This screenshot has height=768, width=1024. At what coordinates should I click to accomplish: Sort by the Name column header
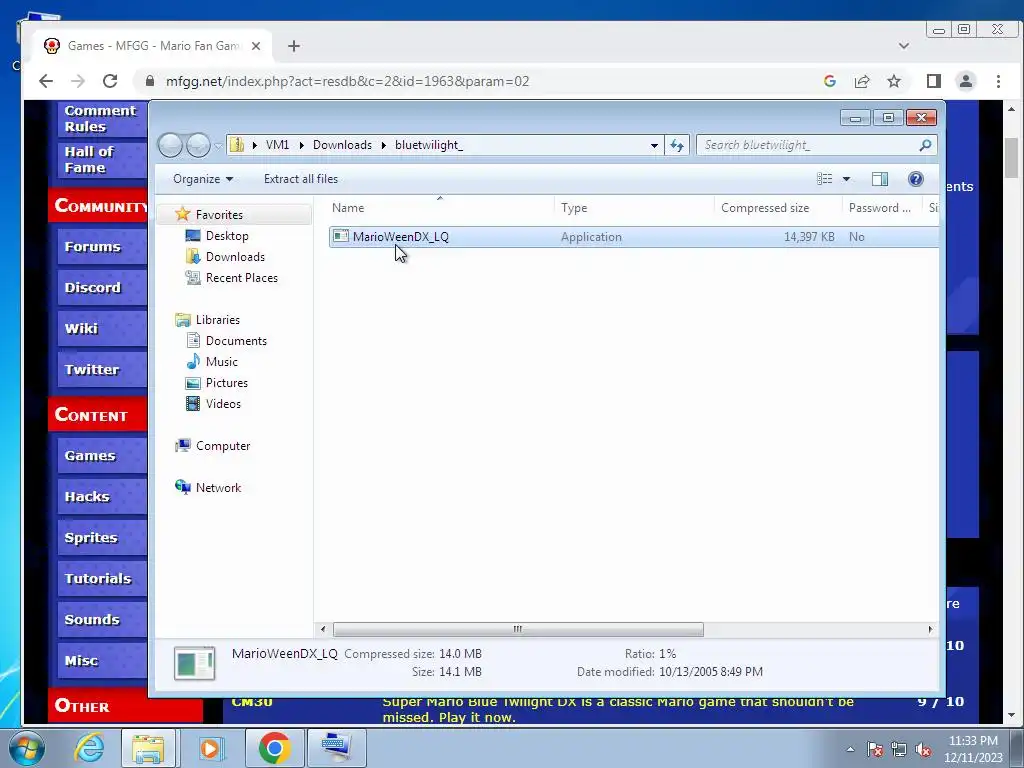click(x=441, y=208)
